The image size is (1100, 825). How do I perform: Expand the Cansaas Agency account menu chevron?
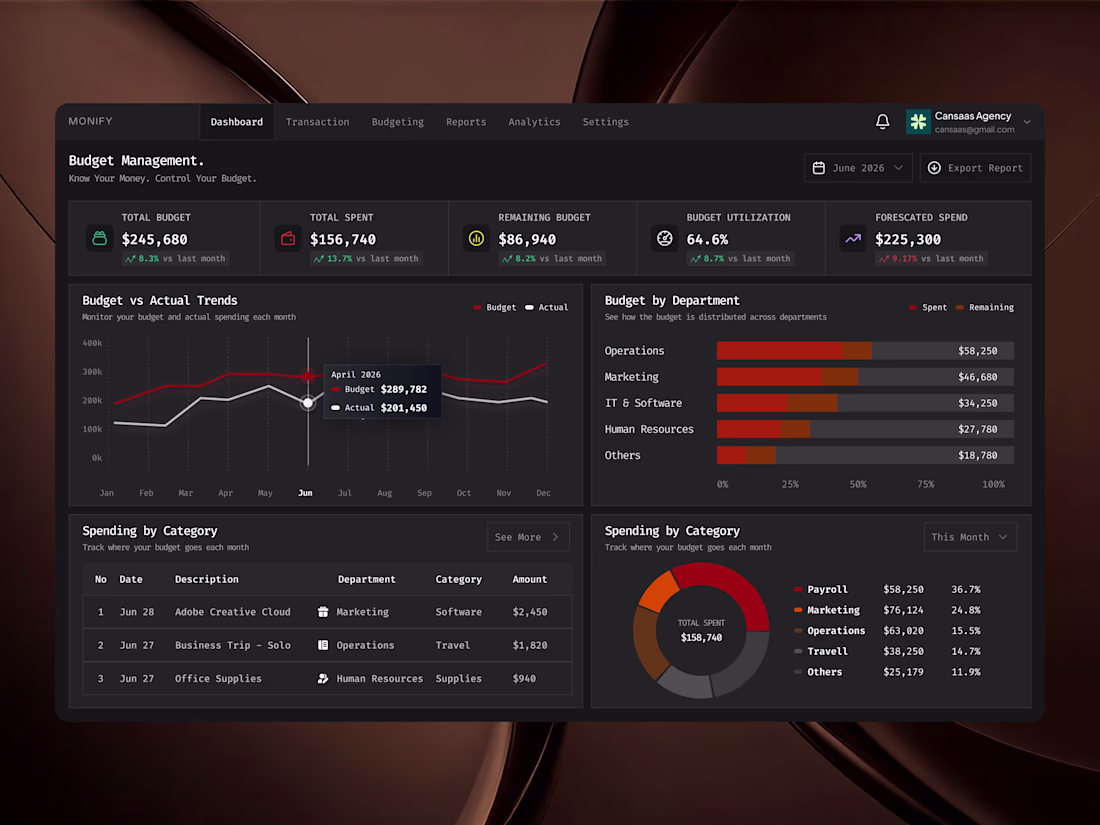1027,122
